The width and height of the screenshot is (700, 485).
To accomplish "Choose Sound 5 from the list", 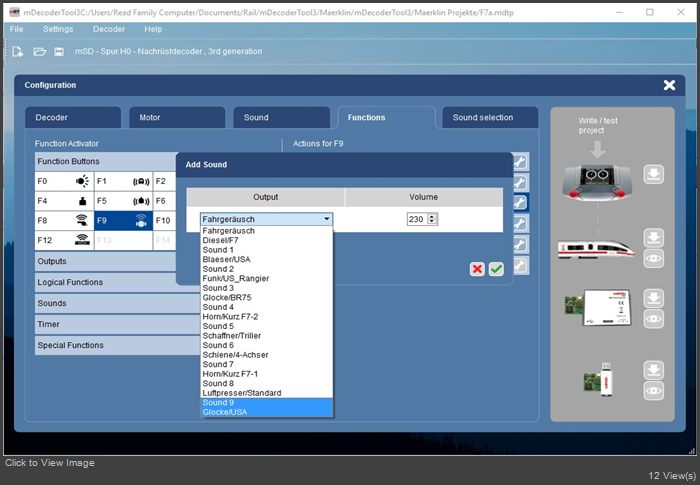I will click(267, 326).
